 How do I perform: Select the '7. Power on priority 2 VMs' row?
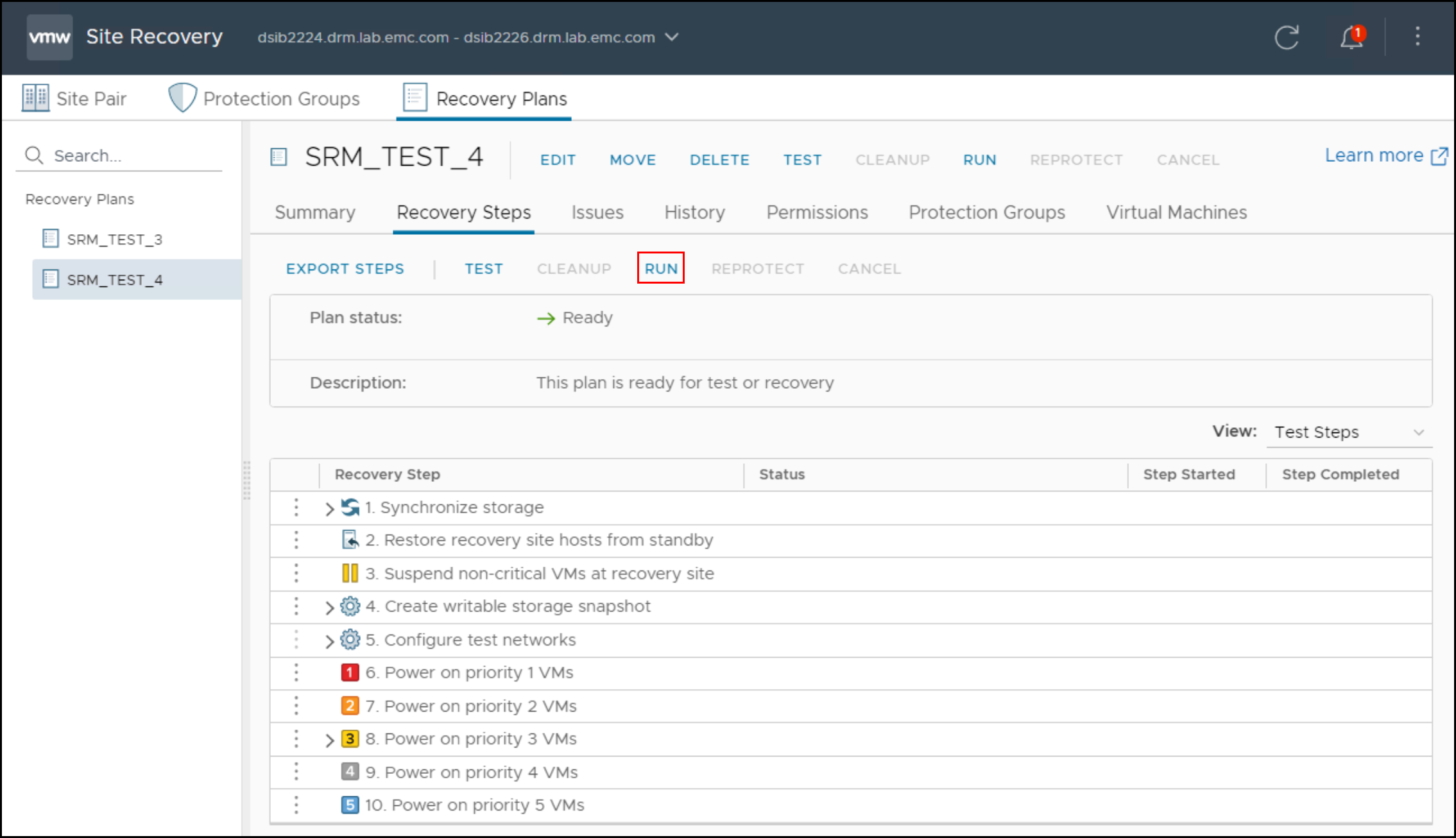(851, 706)
